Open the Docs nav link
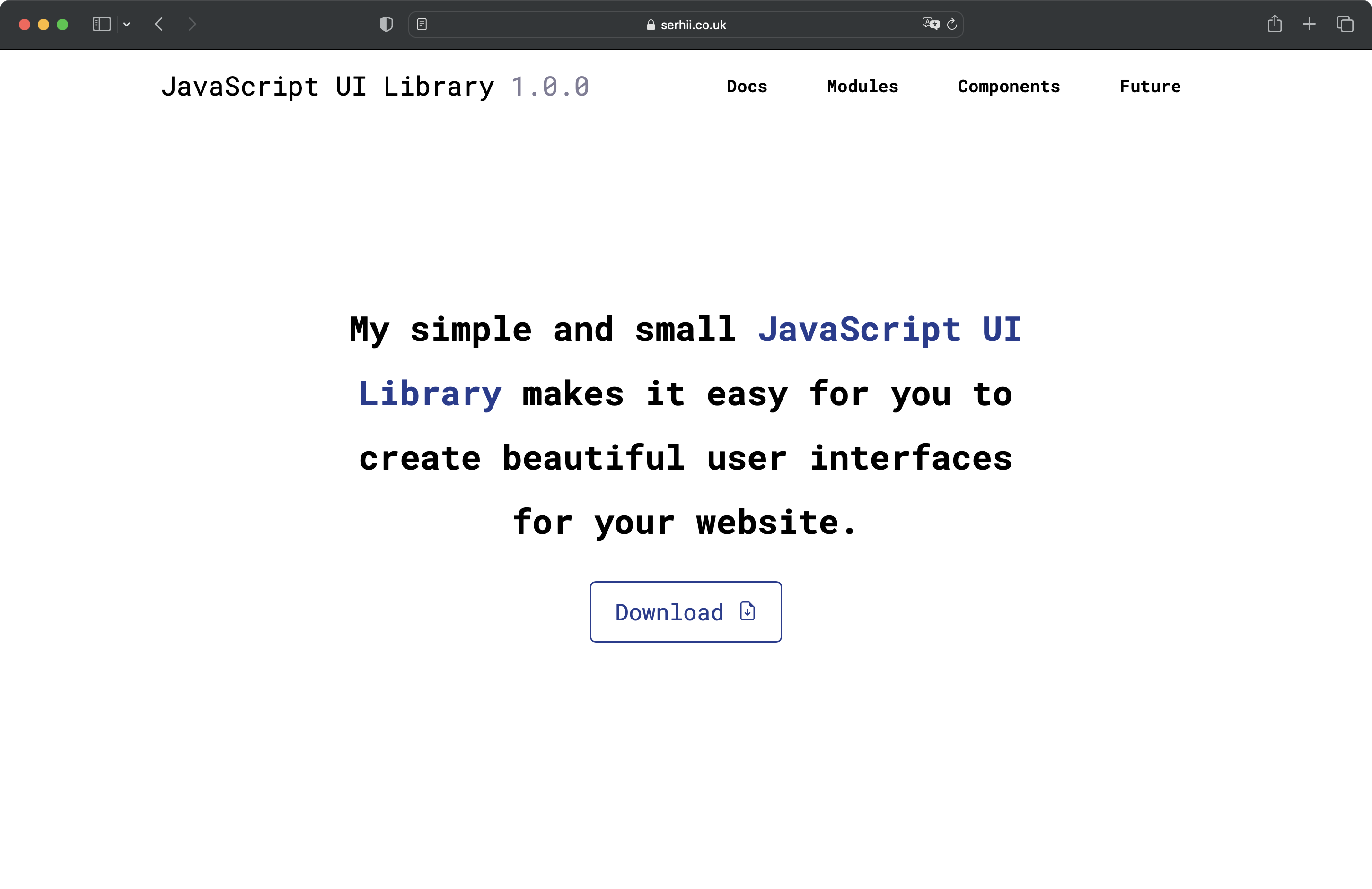This screenshot has width=1372, height=889. [747, 87]
